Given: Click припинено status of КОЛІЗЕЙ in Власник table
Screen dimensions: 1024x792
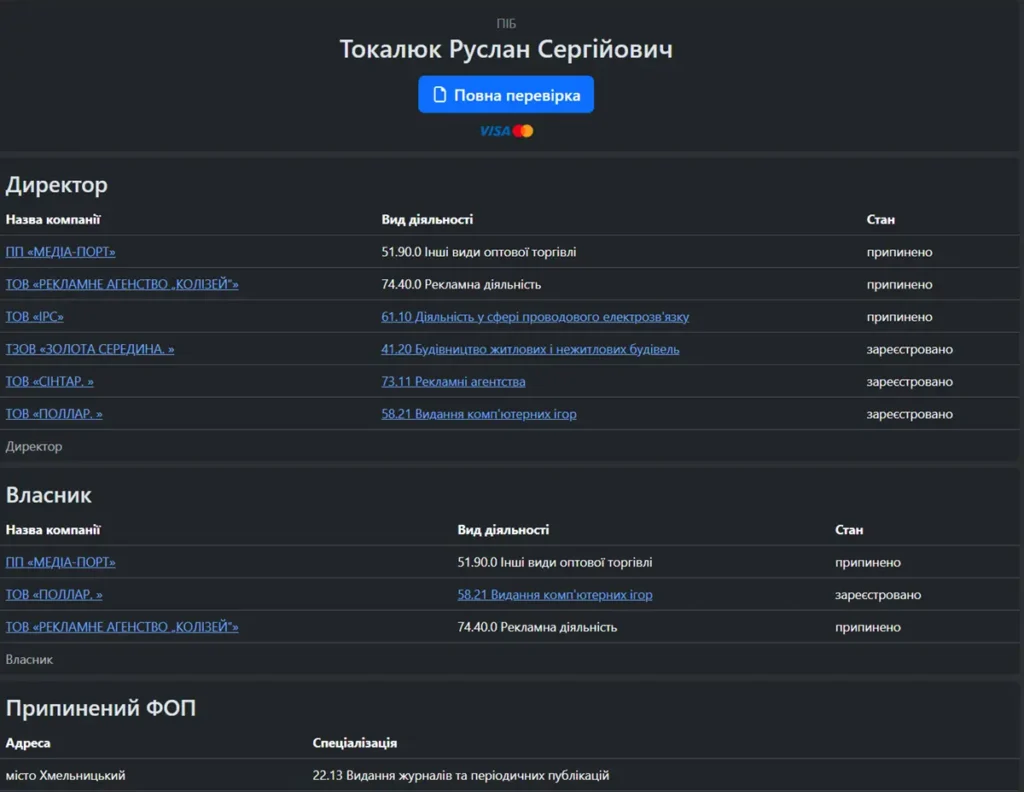Looking at the screenshot, I should (x=868, y=627).
